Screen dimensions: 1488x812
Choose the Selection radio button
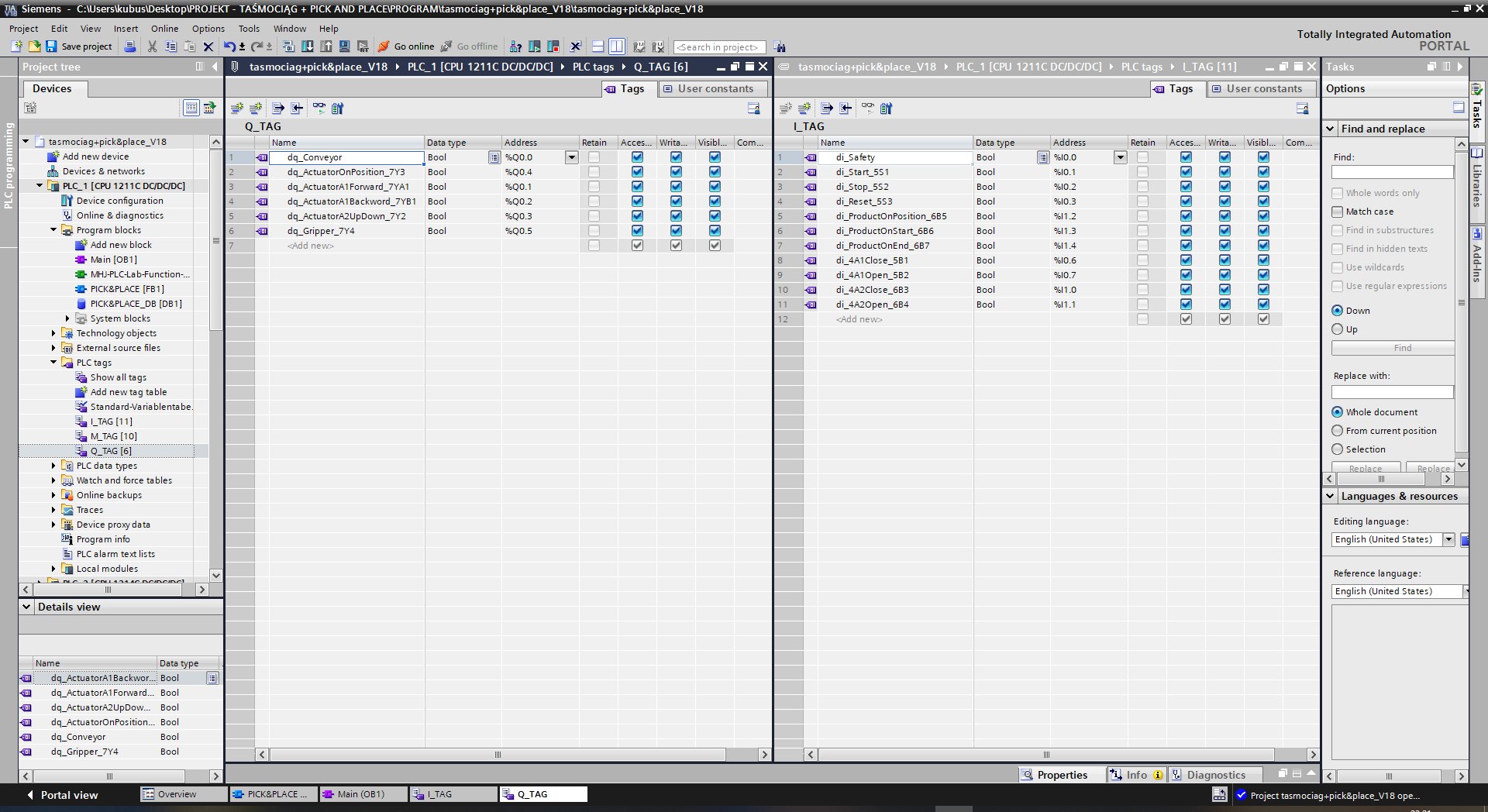click(x=1337, y=449)
